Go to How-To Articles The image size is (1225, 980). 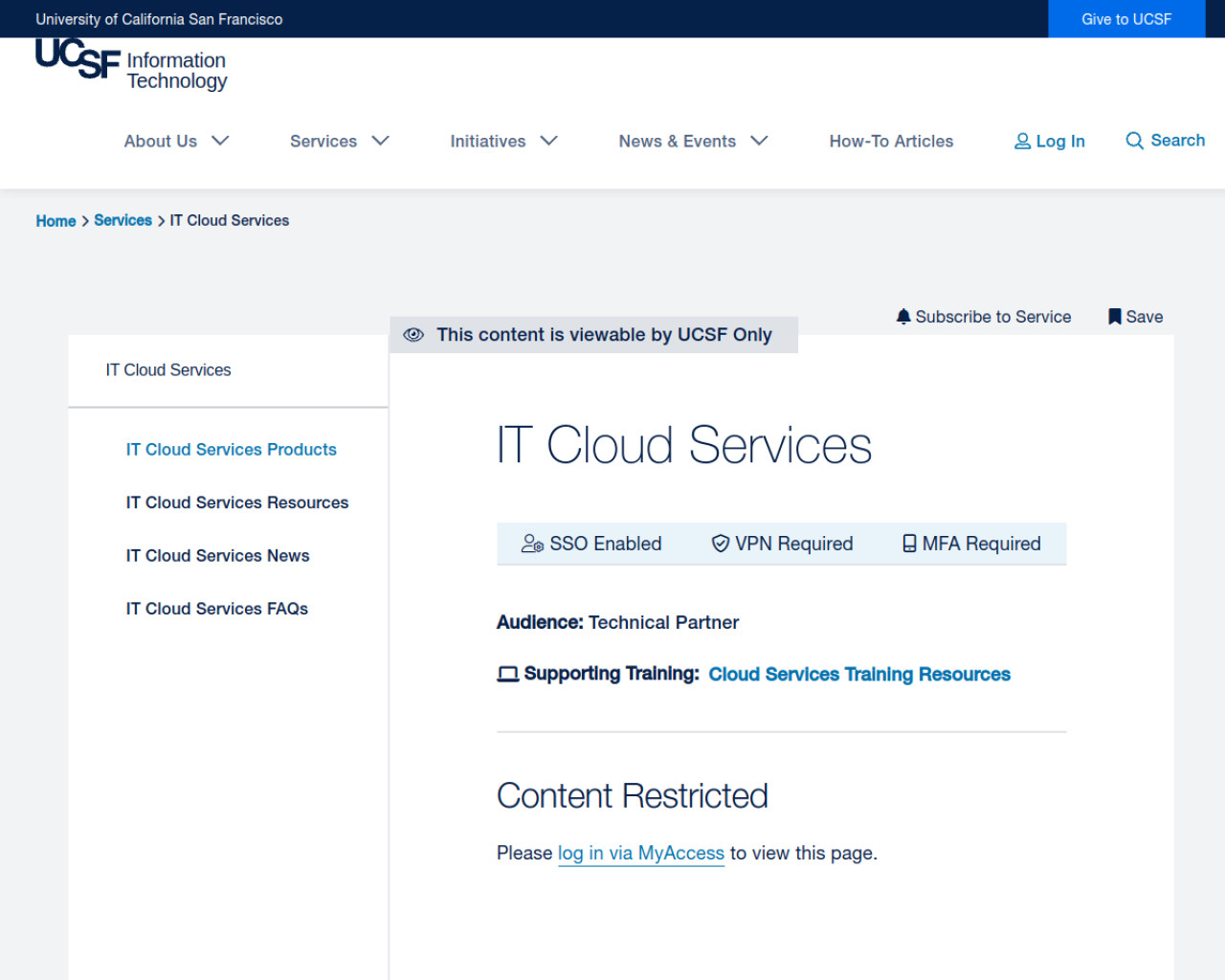tap(891, 142)
